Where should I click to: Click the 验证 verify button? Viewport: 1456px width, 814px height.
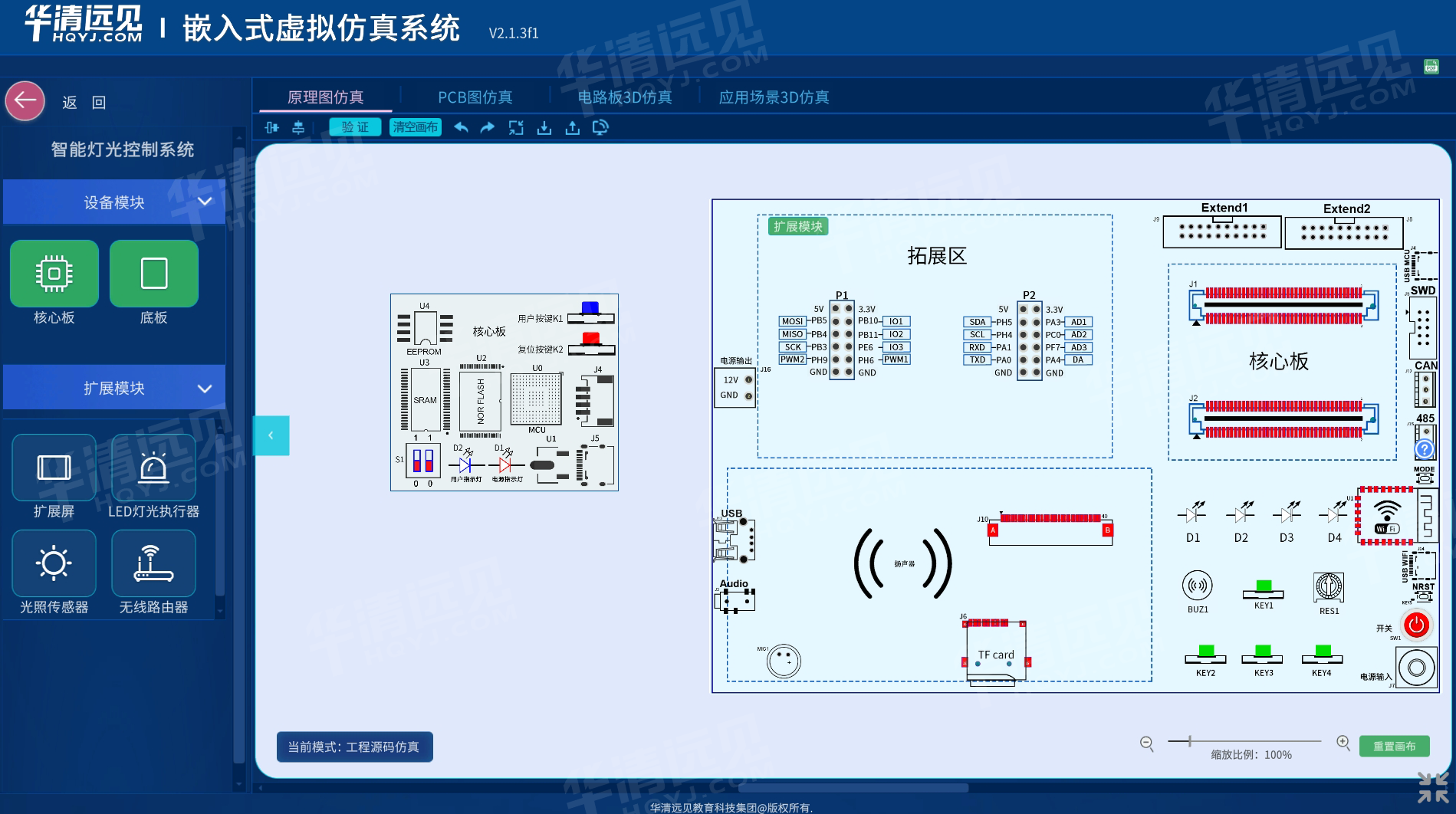coord(355,127)
